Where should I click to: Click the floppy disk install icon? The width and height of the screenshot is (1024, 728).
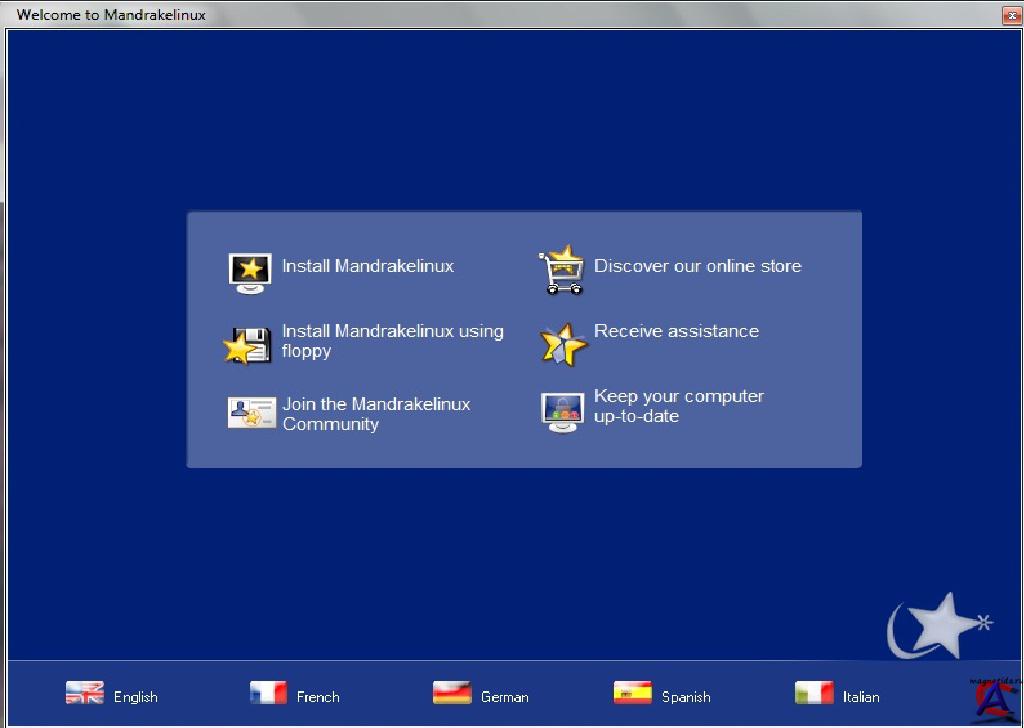click(x=247, y=345)
